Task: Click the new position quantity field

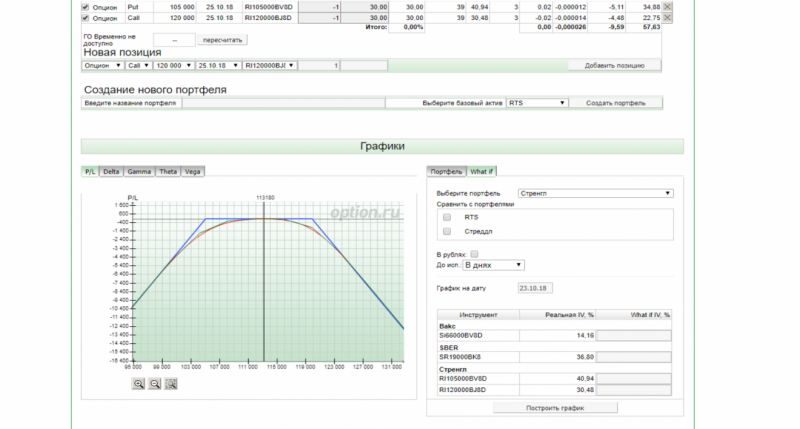Action: tap(319, 65)
